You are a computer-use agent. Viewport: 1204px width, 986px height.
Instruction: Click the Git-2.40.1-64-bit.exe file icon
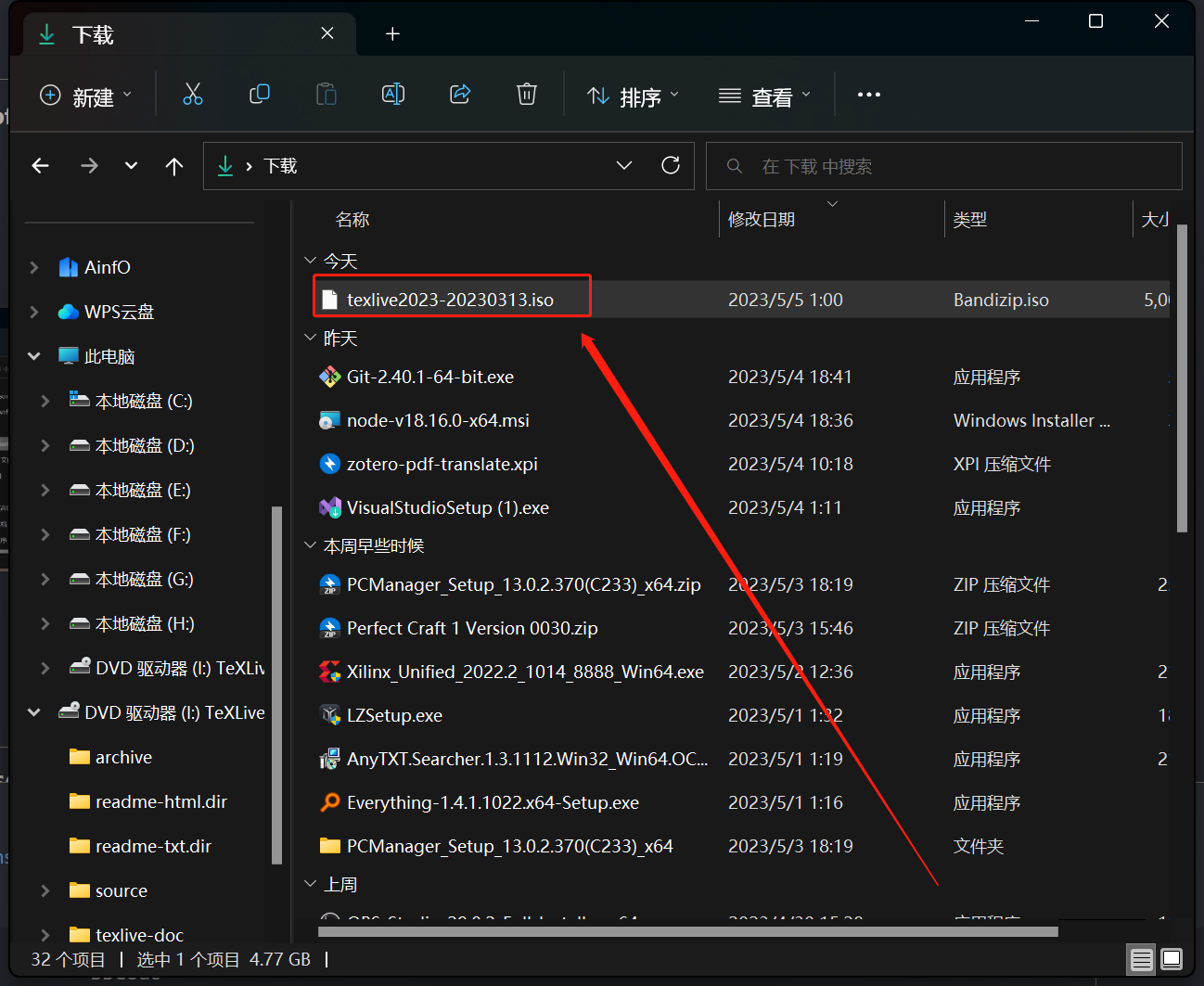(x=329, y=377)
